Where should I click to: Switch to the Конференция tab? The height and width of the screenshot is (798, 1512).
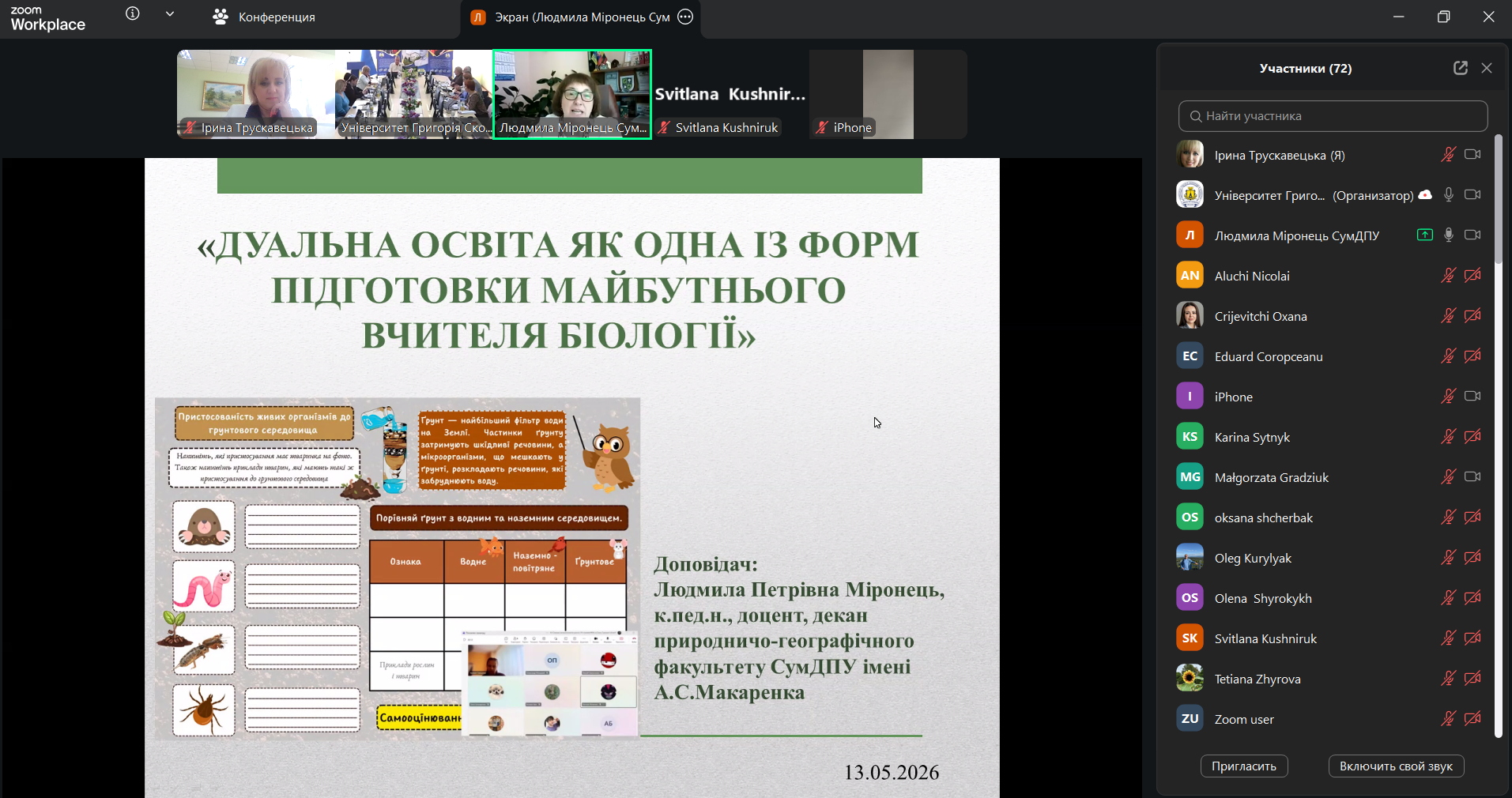tap(264, 17)
